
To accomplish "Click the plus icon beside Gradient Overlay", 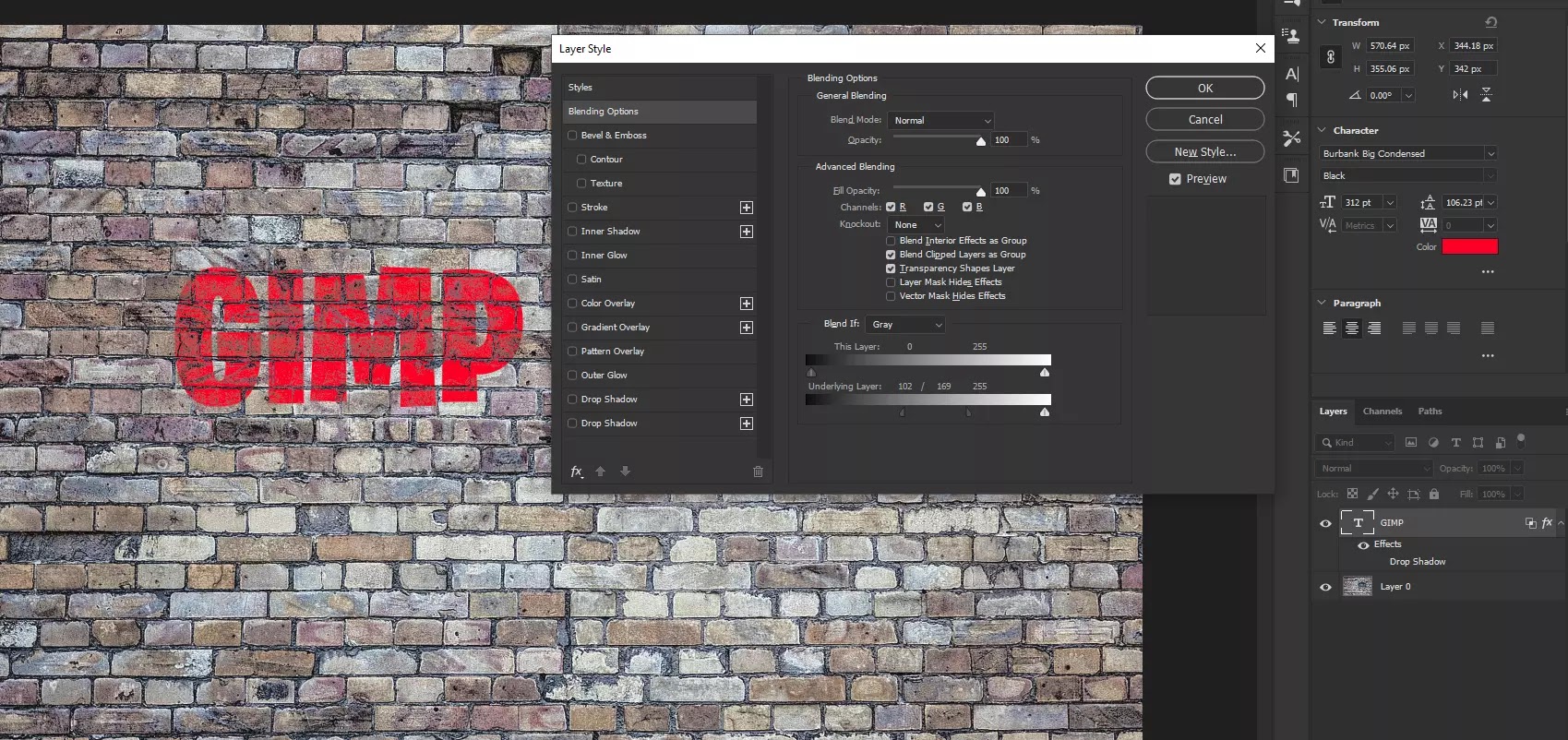I will (x=747, y=328).
